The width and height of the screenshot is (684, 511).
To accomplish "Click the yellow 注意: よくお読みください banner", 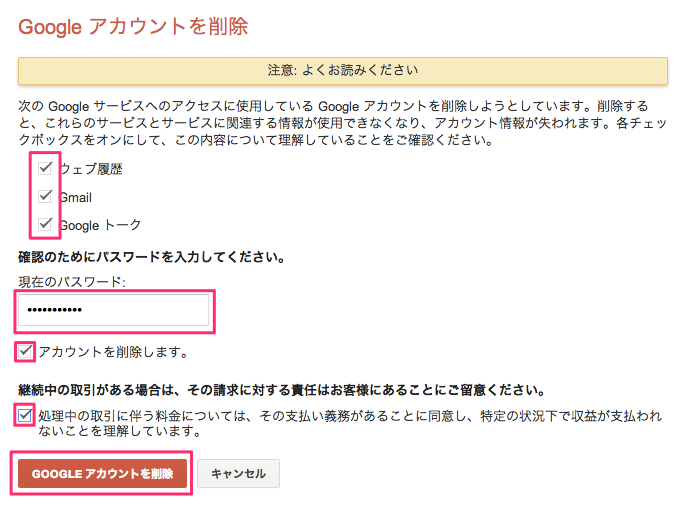I will coord(343,70).
